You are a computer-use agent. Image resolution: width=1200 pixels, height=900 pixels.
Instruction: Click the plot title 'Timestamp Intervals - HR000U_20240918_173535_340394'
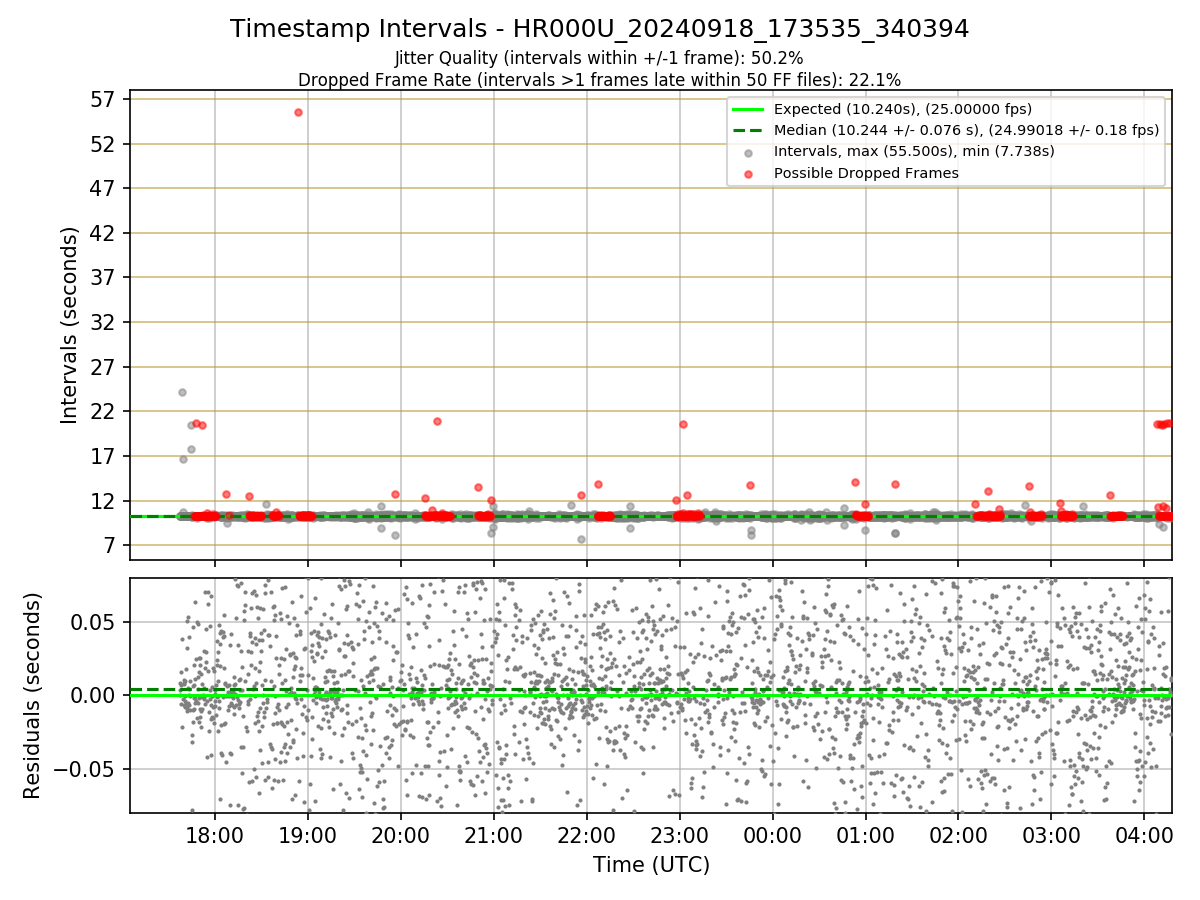[x=599, y=29]
